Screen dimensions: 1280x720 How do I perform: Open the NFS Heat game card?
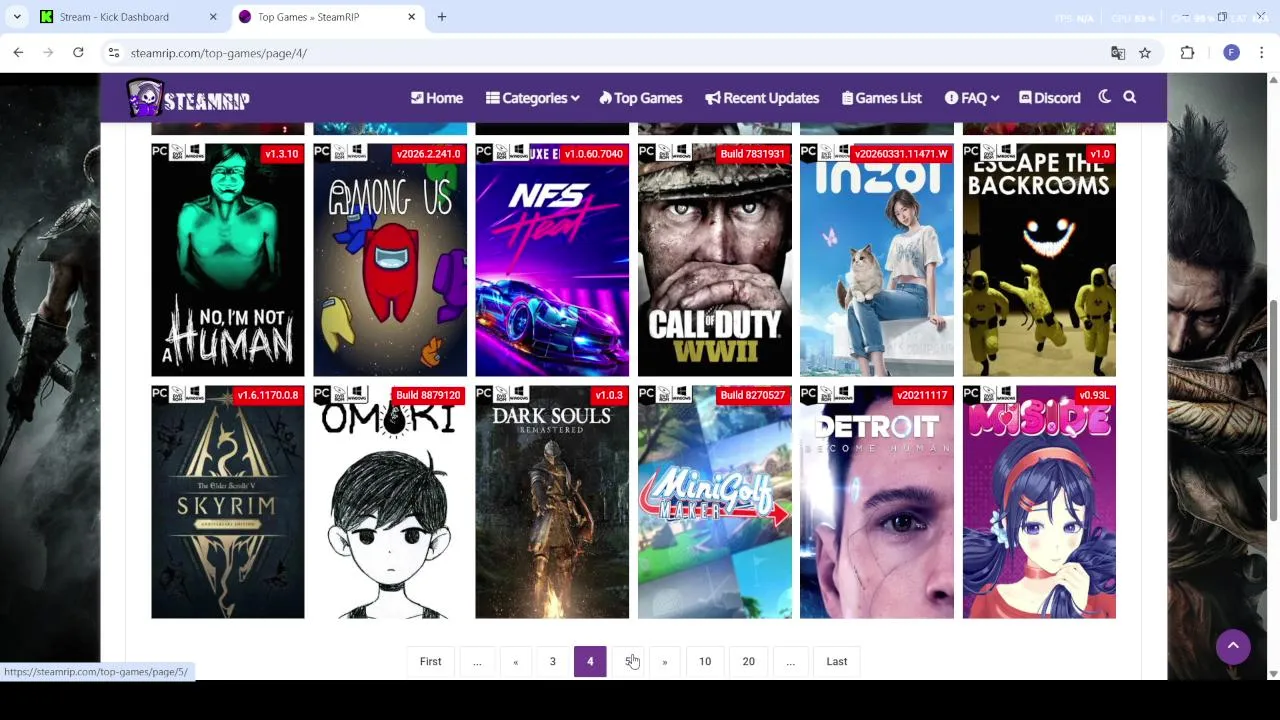552,260
